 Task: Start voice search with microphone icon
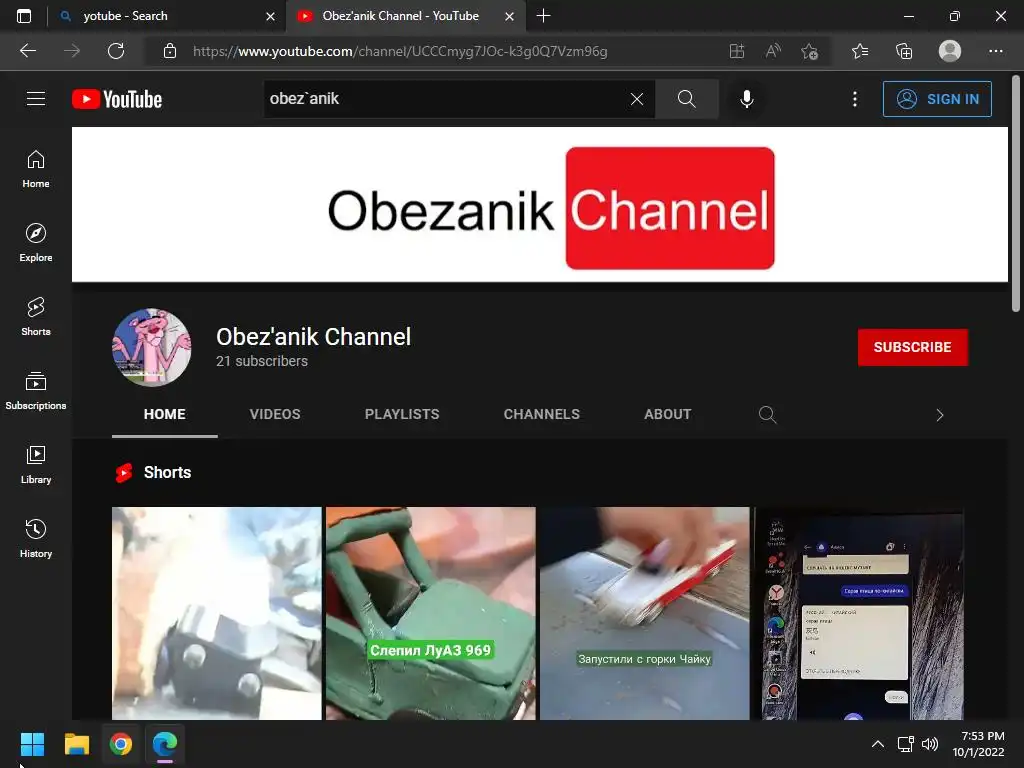point(746,99)
